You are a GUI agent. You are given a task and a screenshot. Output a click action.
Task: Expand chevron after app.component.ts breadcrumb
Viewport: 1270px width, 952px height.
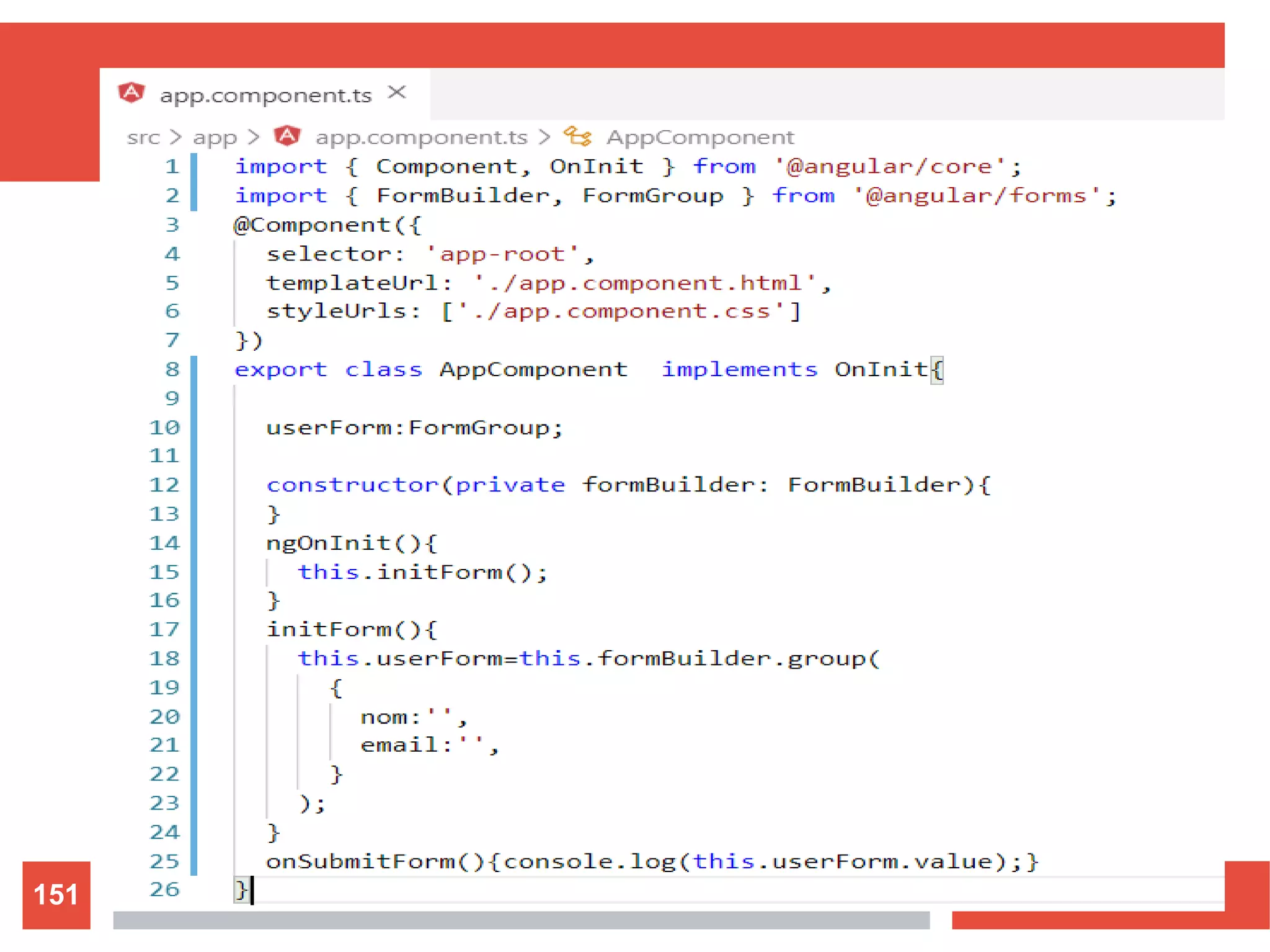544,137
